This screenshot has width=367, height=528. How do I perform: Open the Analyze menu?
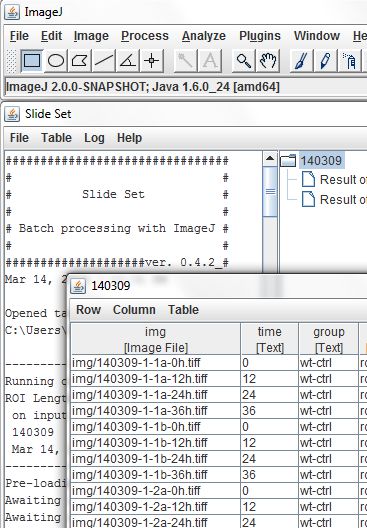coord(204,36)
